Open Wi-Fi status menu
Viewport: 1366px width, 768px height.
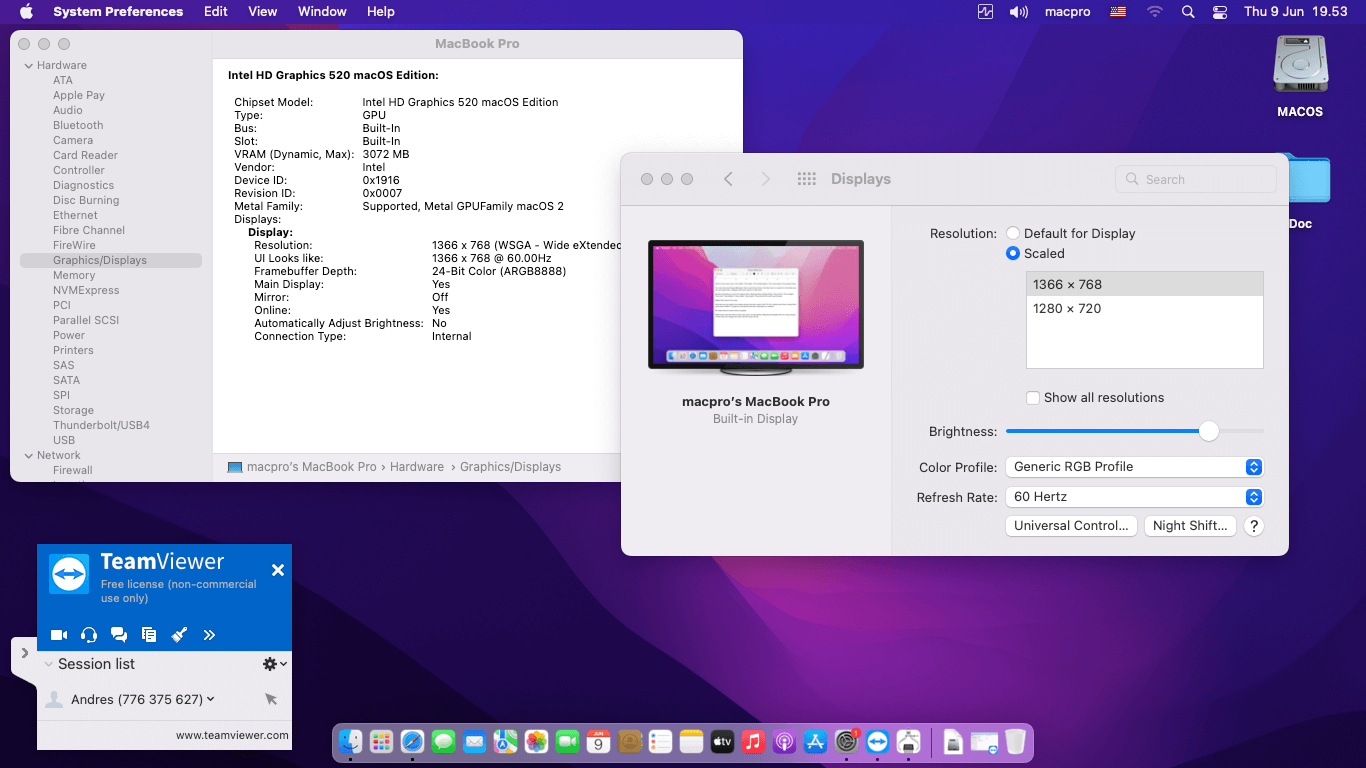point(1155,12)
